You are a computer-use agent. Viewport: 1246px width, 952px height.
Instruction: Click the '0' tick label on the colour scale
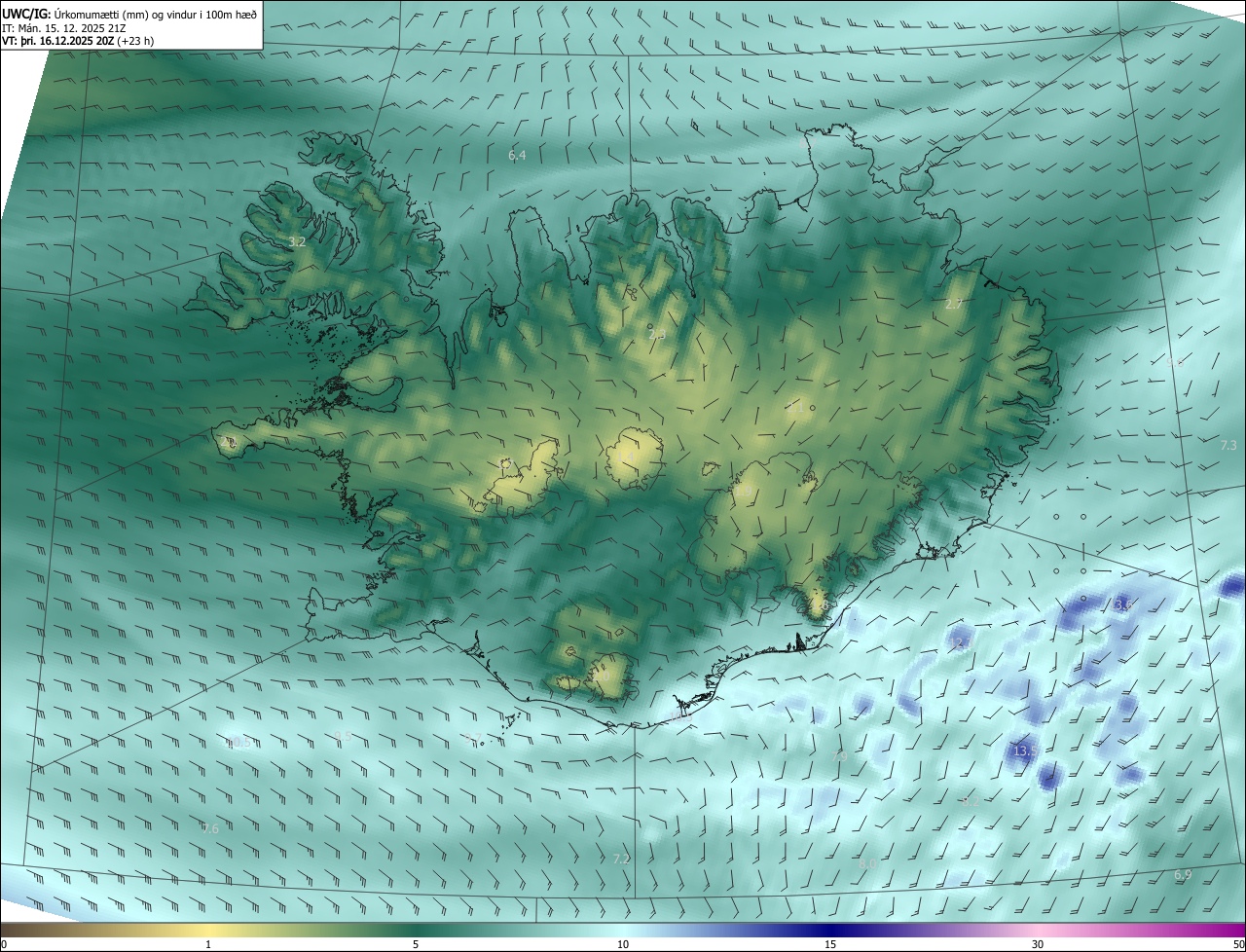click(4, 945)
